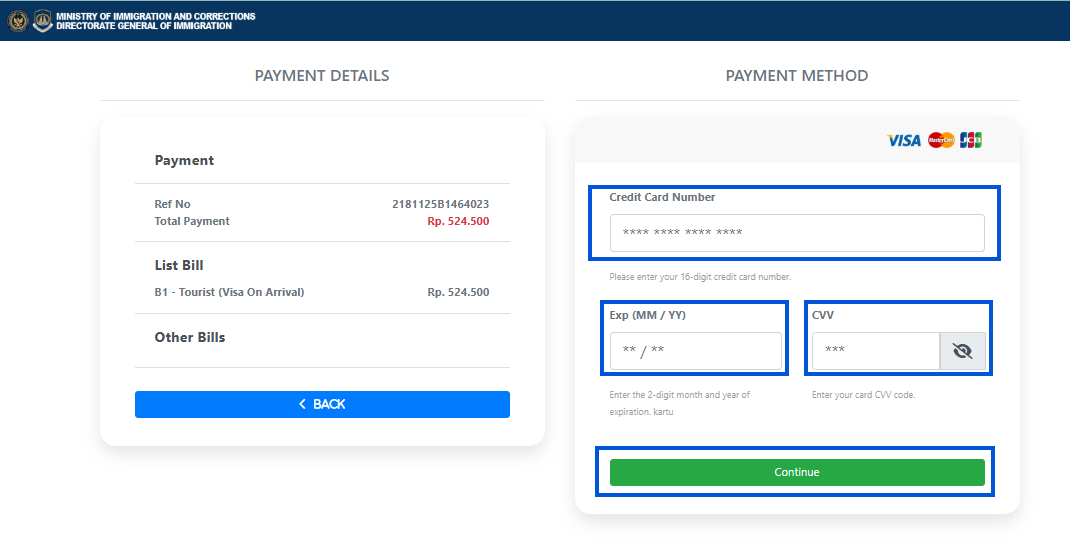This screenshot has width=1070, height=553.
Task: Go back using the blue BACK button
Action: click(322, 404)
